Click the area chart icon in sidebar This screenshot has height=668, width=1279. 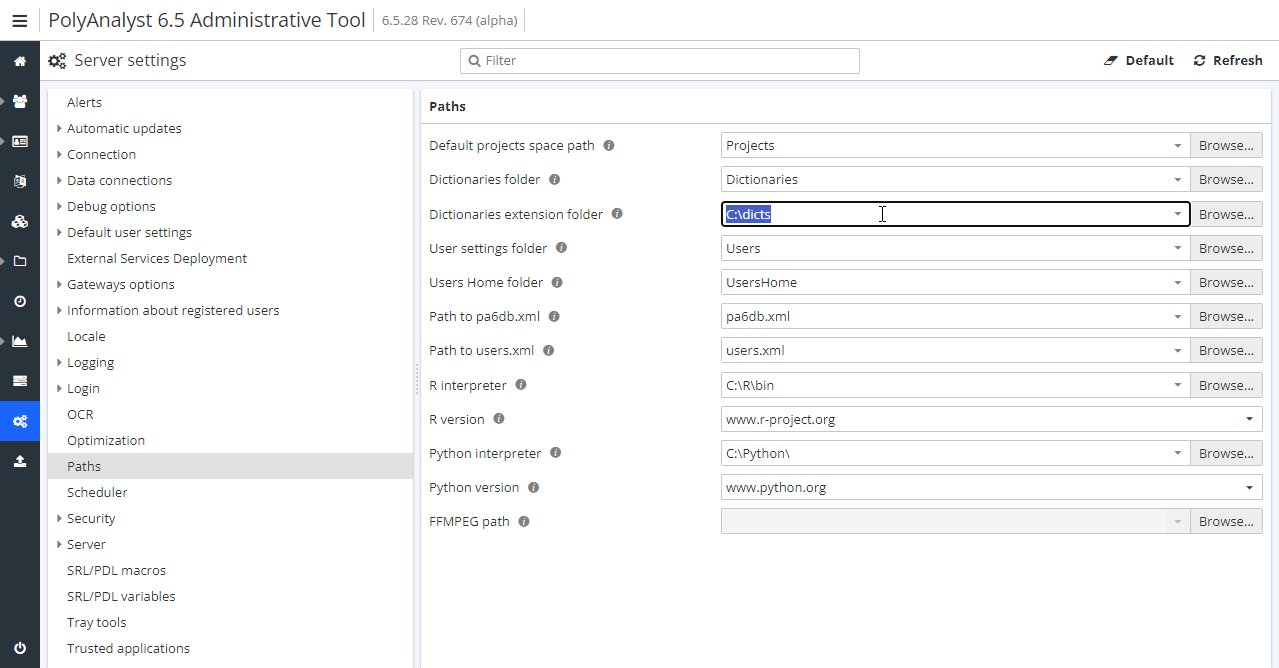(x=20, y=341)
